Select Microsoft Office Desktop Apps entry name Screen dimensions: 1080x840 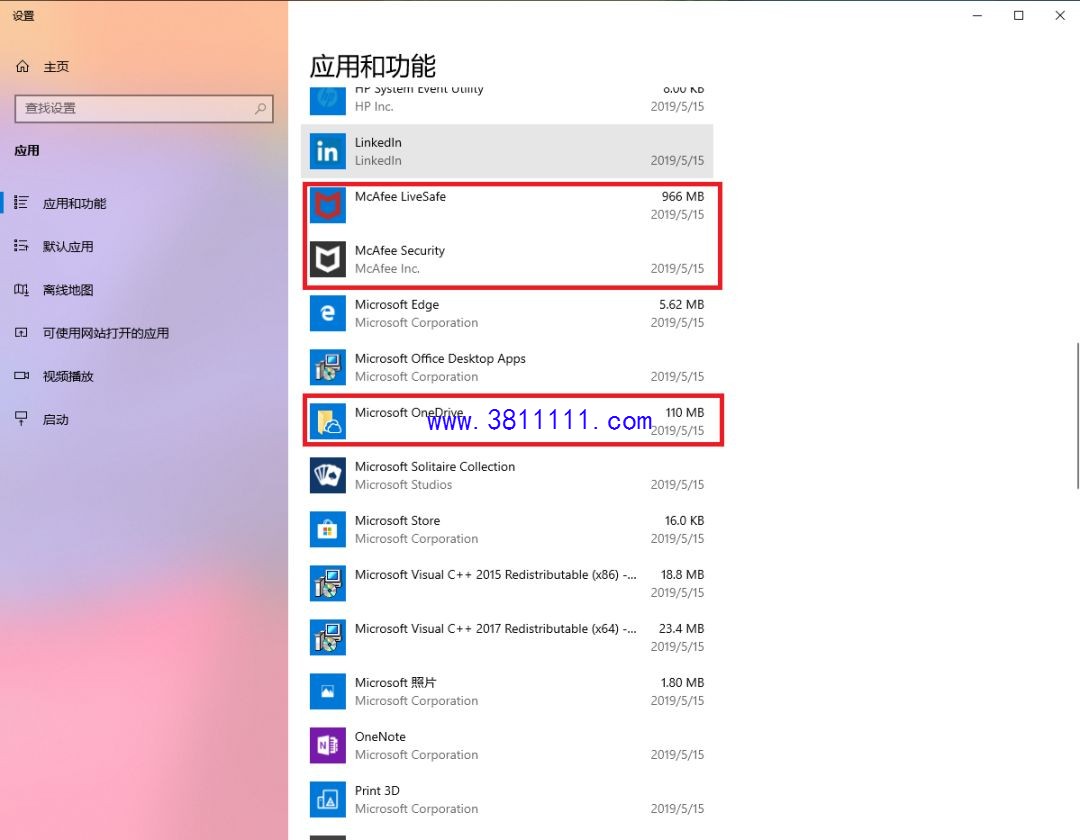(440, 359)
